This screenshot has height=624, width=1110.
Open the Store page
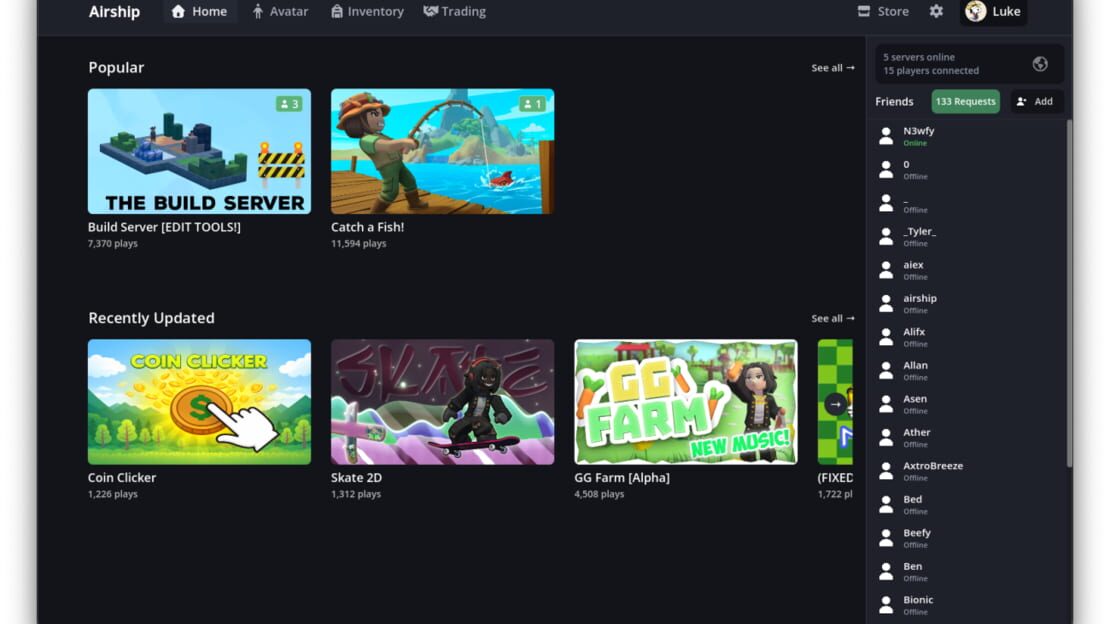click(883, 11)
